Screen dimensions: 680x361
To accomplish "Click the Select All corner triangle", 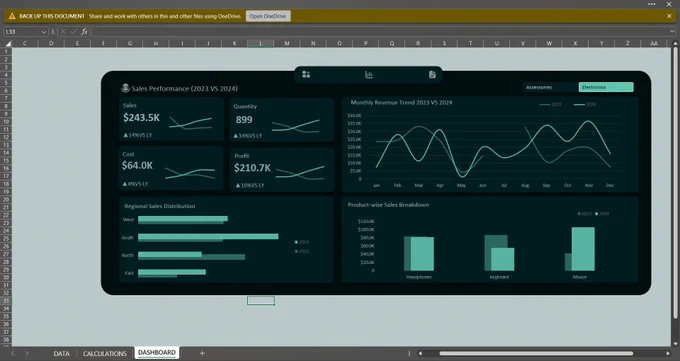I will [8, 43].
